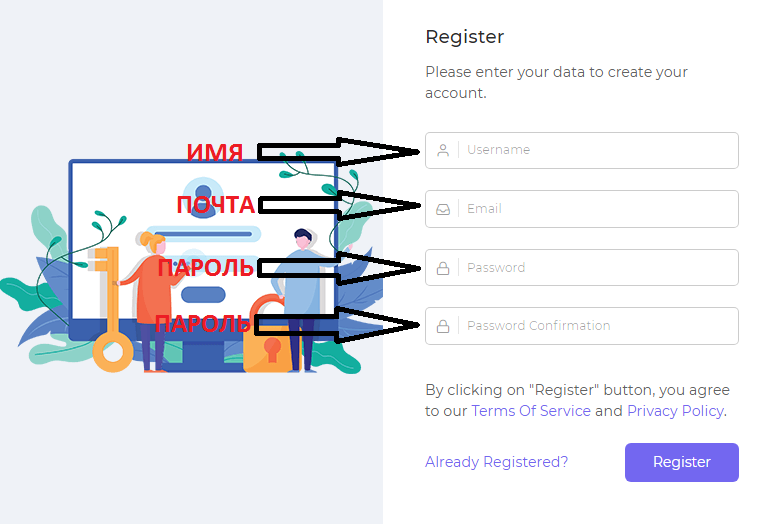Click the user icon in Username field
Viewport: 779px width, 524px height.
(x=443, y=151)
